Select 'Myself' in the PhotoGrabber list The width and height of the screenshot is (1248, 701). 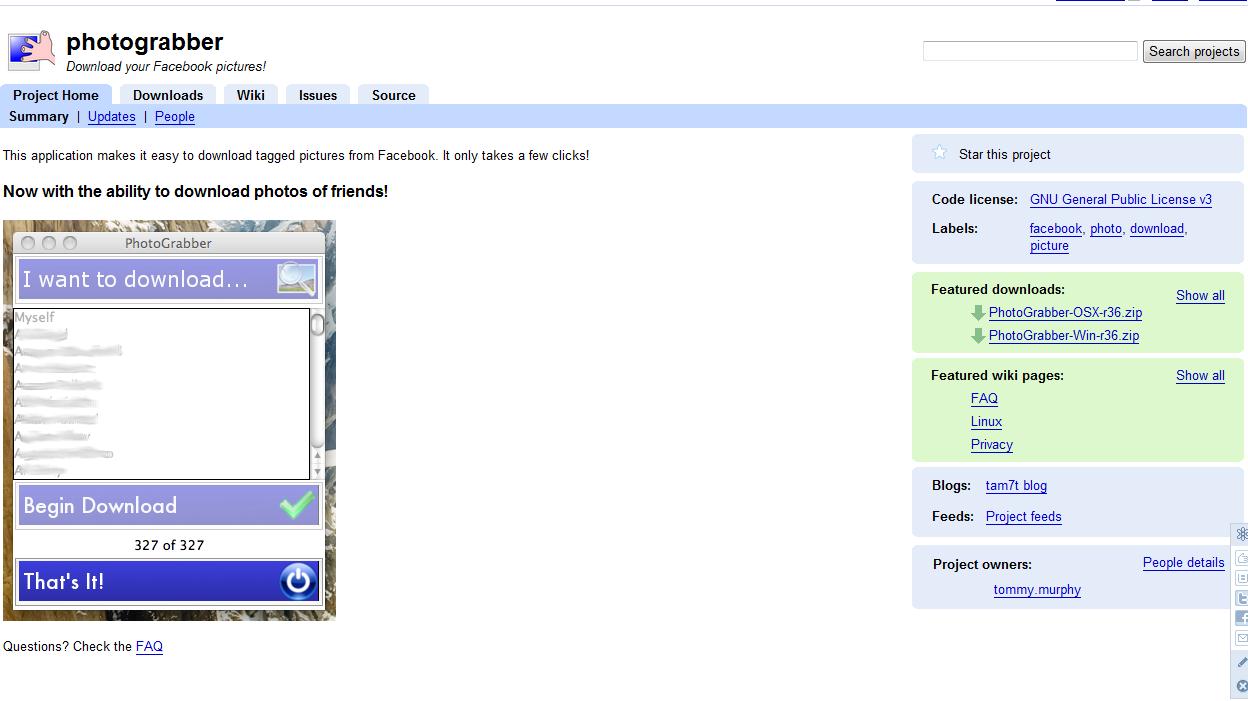35,317
